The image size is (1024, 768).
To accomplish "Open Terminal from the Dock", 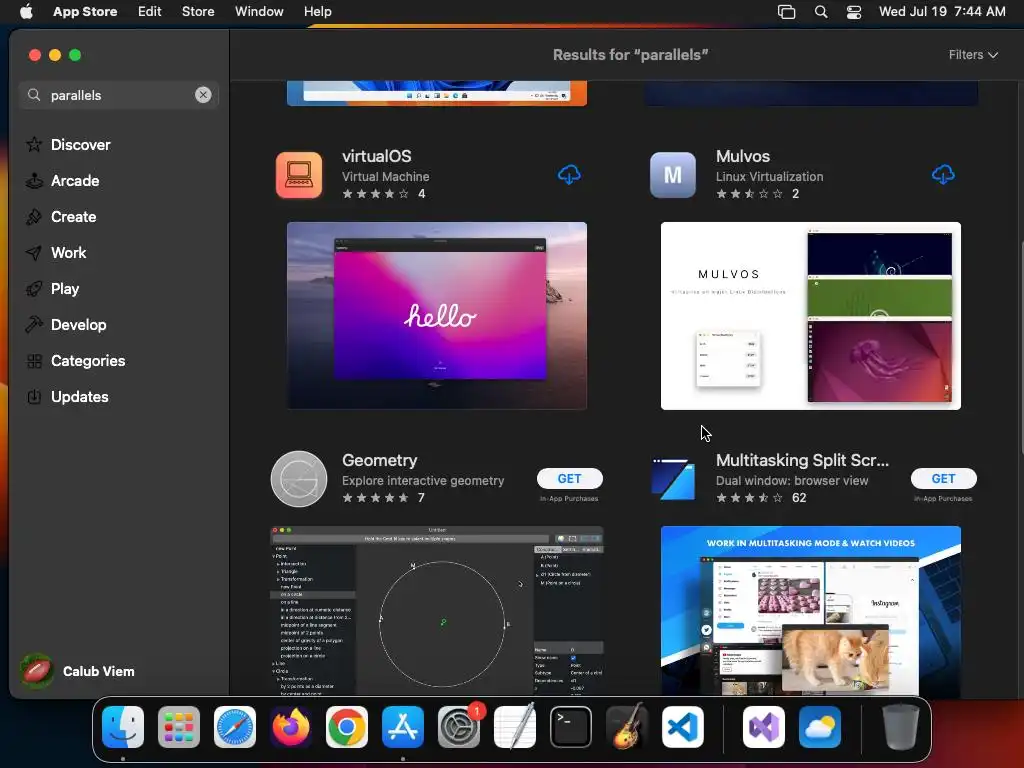I will 571,727.
